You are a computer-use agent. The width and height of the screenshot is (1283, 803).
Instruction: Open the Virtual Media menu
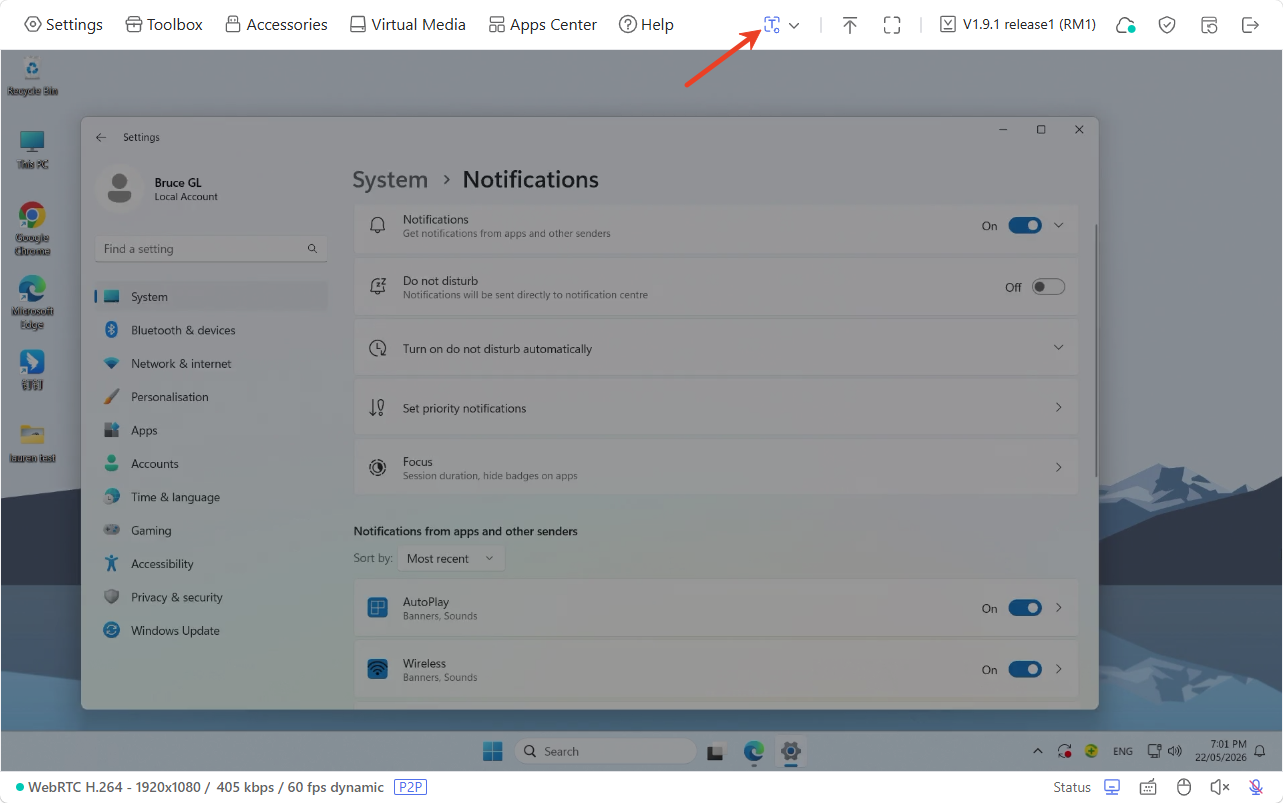[x=407, y=24]
